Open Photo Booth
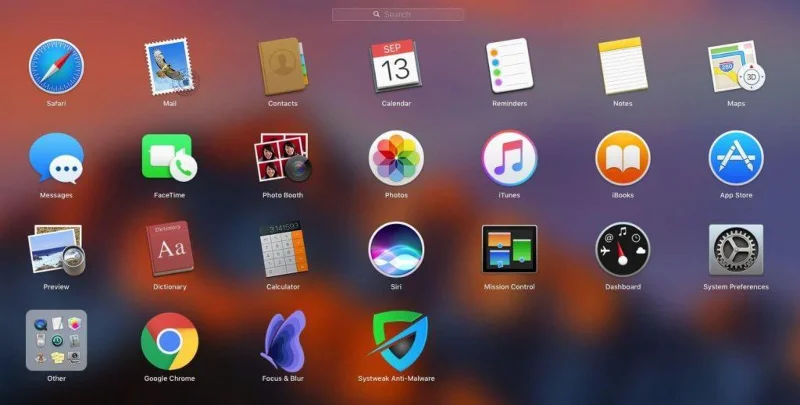The image size is (800, 405). coord(283,157)
